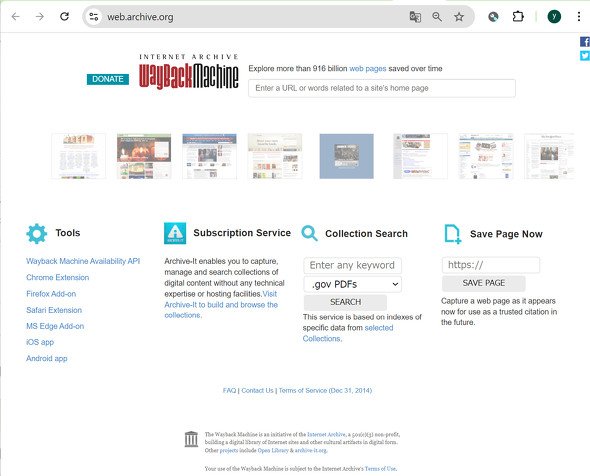Screen dimensions: 590x476
Task: Expand the .gov PDFs dropdown
Action: 353,284
